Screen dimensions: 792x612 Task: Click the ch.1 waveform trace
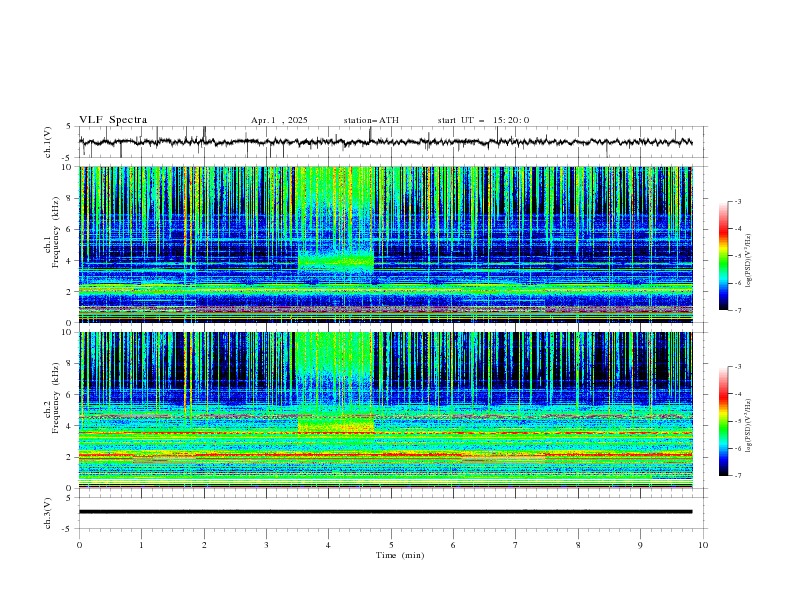pos(385,142)
